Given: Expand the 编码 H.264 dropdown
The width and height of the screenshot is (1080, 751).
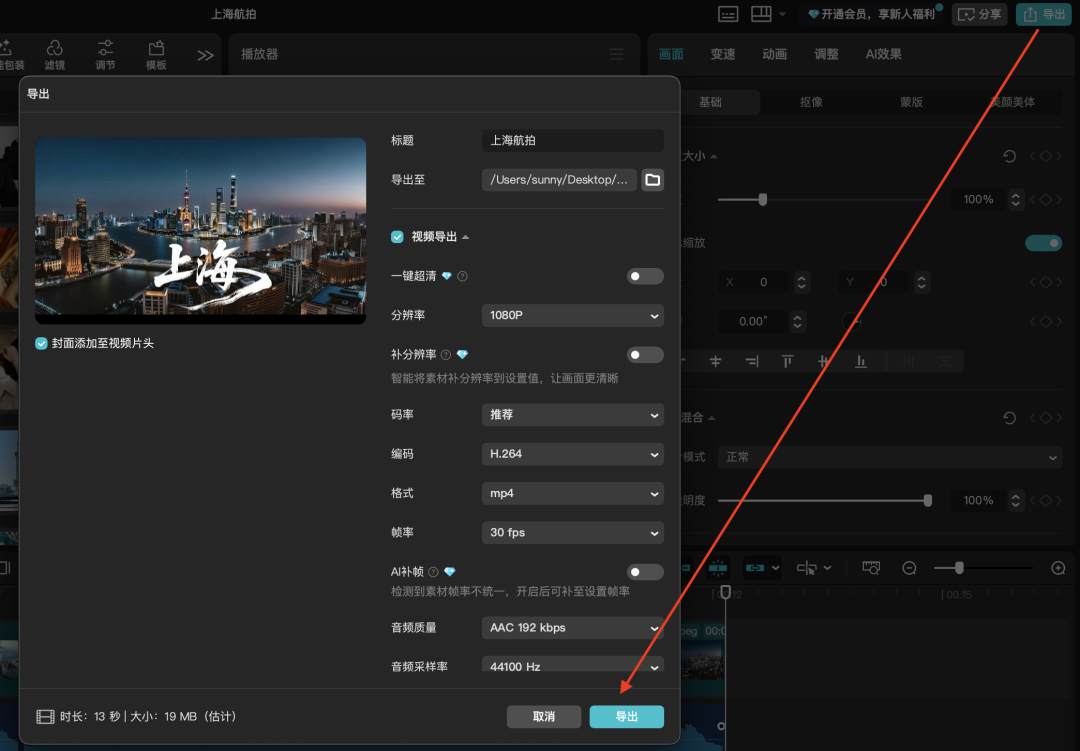Looking at the screenshot, I should [572, 454].
